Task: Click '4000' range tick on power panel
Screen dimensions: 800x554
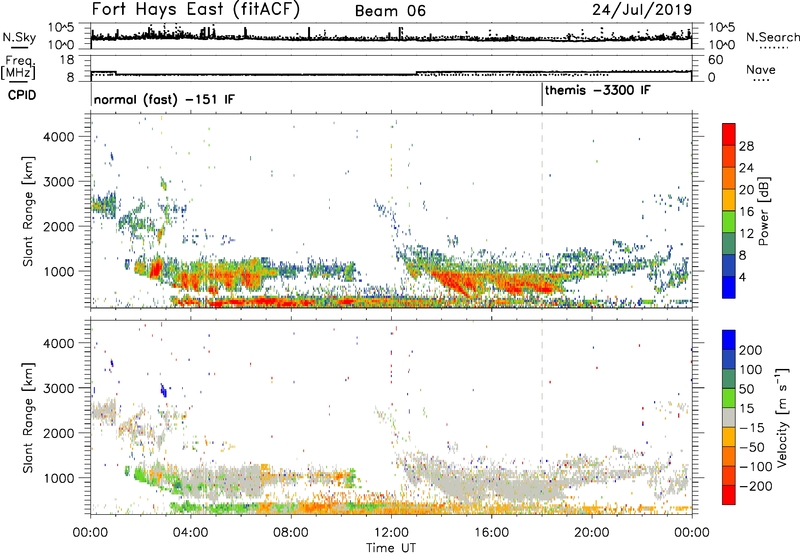Action: [x=59, y=137]
